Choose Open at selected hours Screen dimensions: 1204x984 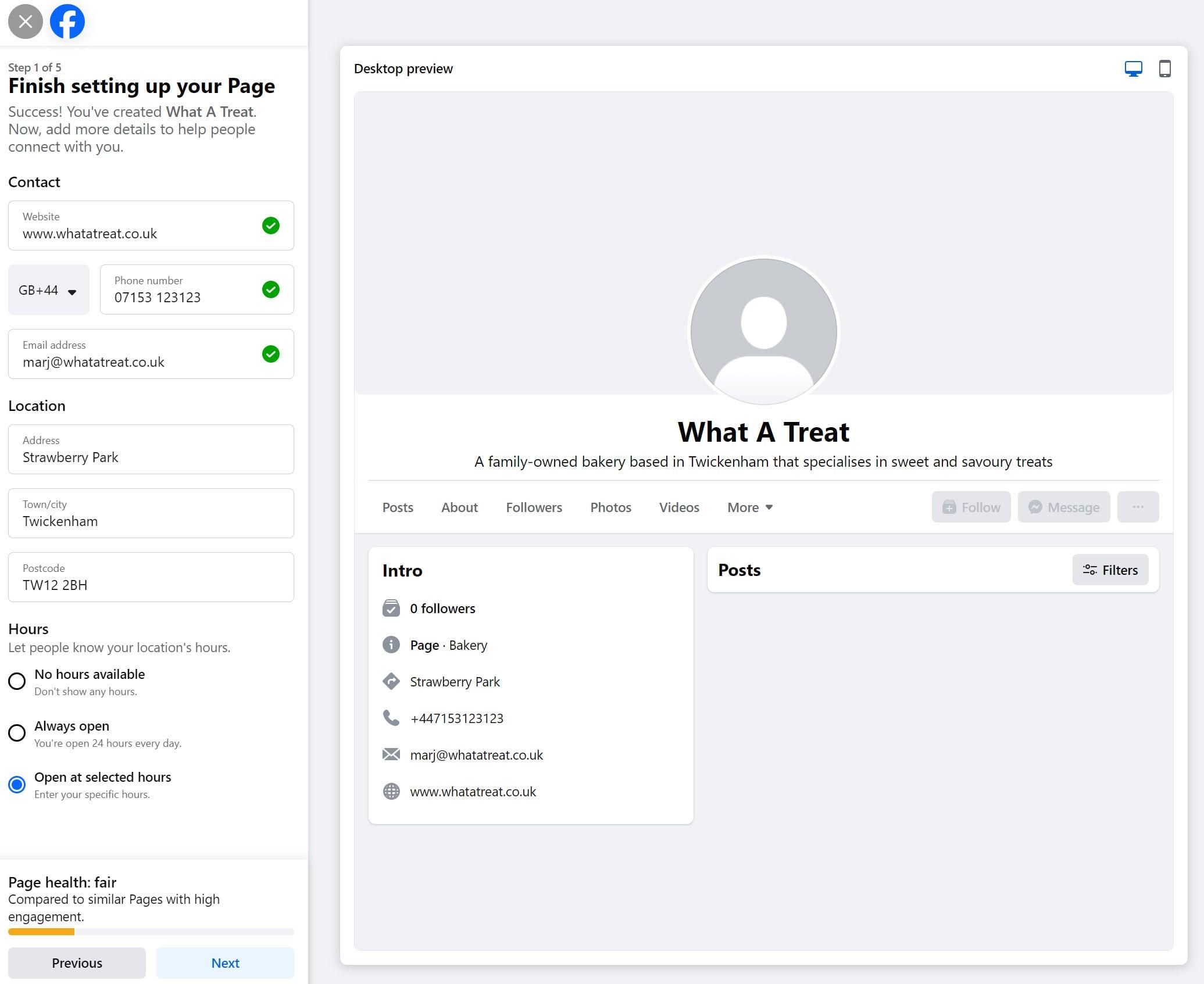pyautogui.click(x=17, y=785)
